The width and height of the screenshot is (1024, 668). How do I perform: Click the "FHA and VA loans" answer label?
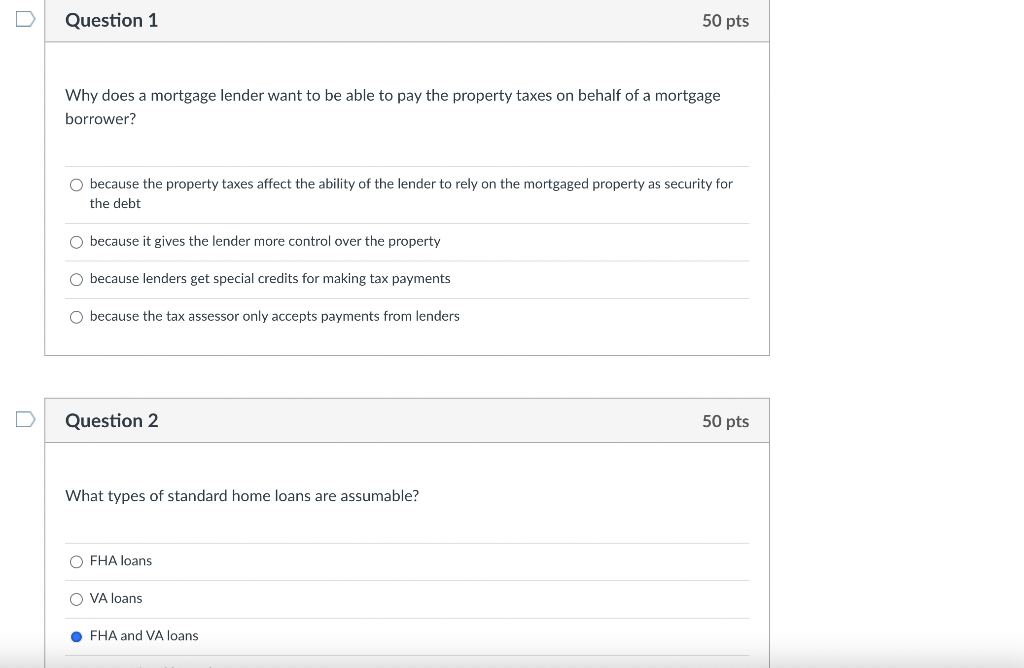[144, 635]
